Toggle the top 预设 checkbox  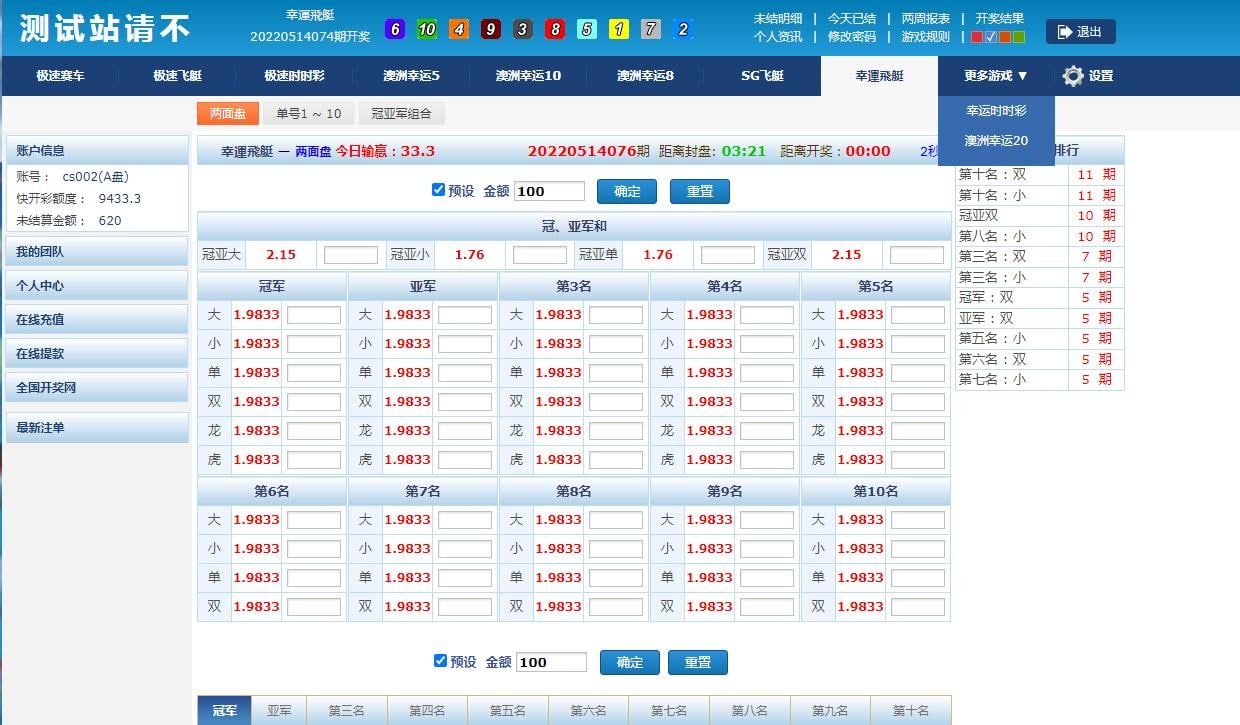coord(438,190)
